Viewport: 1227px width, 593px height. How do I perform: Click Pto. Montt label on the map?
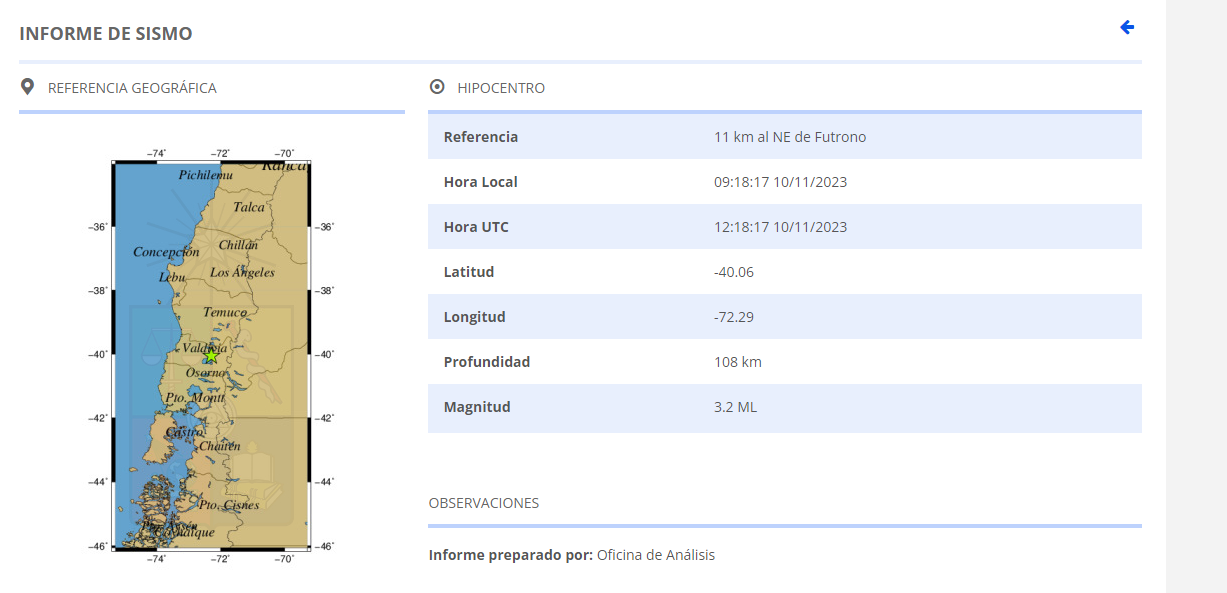195,398
